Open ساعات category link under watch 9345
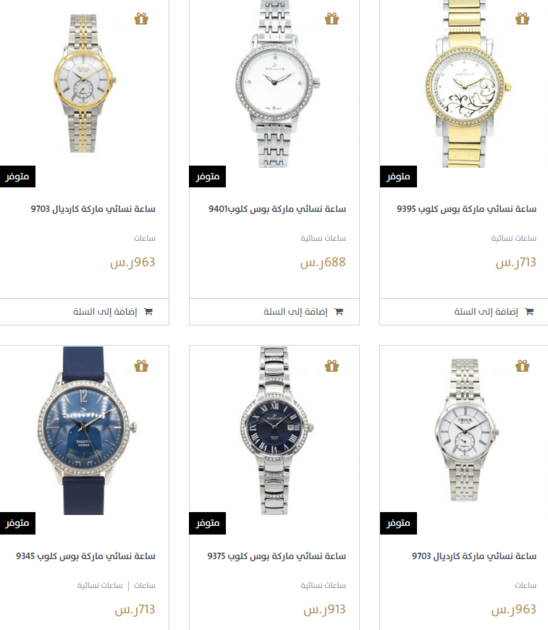The width and height of the screenshot is (548, 630). [x=144, y=585]
